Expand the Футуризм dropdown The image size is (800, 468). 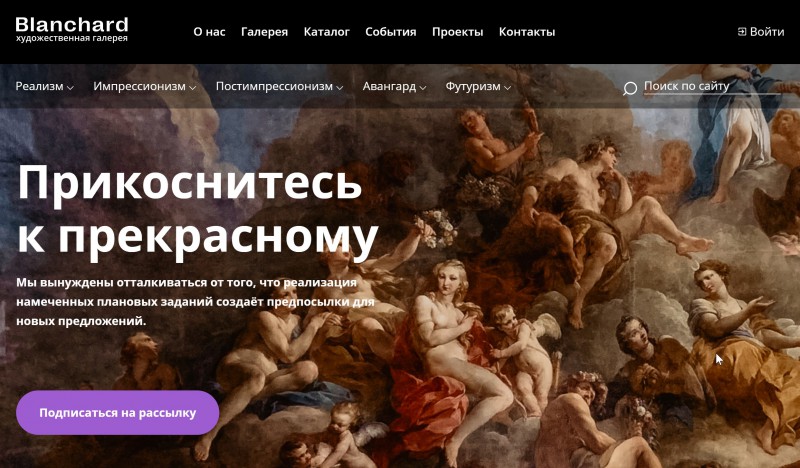(478, 86)
